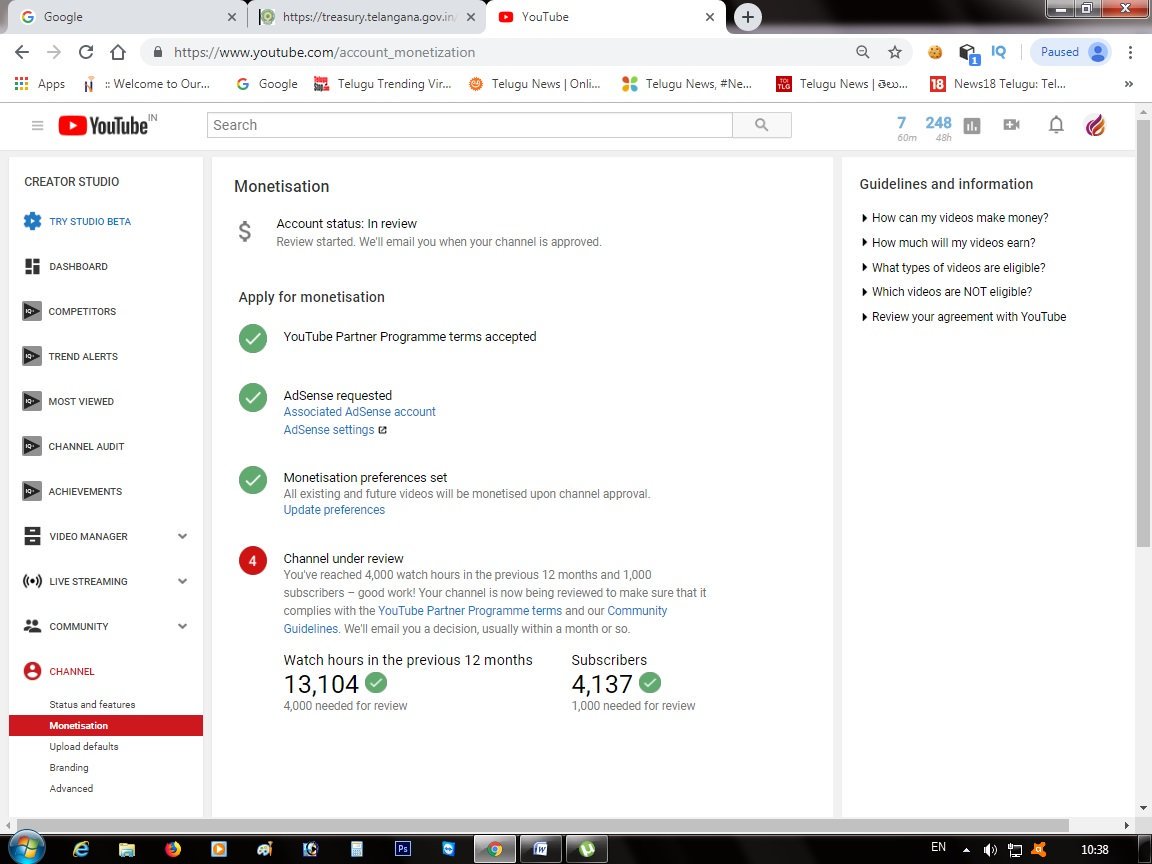
Task: Expand the Community chevron
Action: point(182,626)
